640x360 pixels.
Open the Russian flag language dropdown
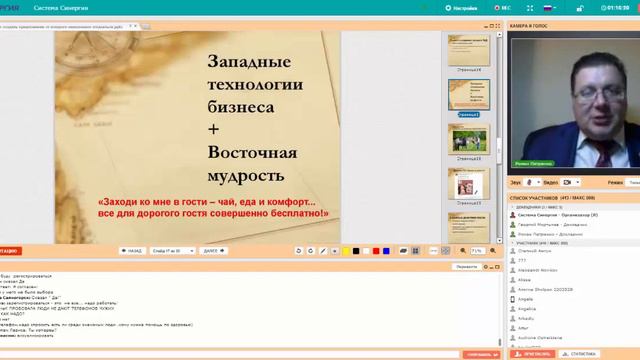pyautogui.click(x=550, y=8)
